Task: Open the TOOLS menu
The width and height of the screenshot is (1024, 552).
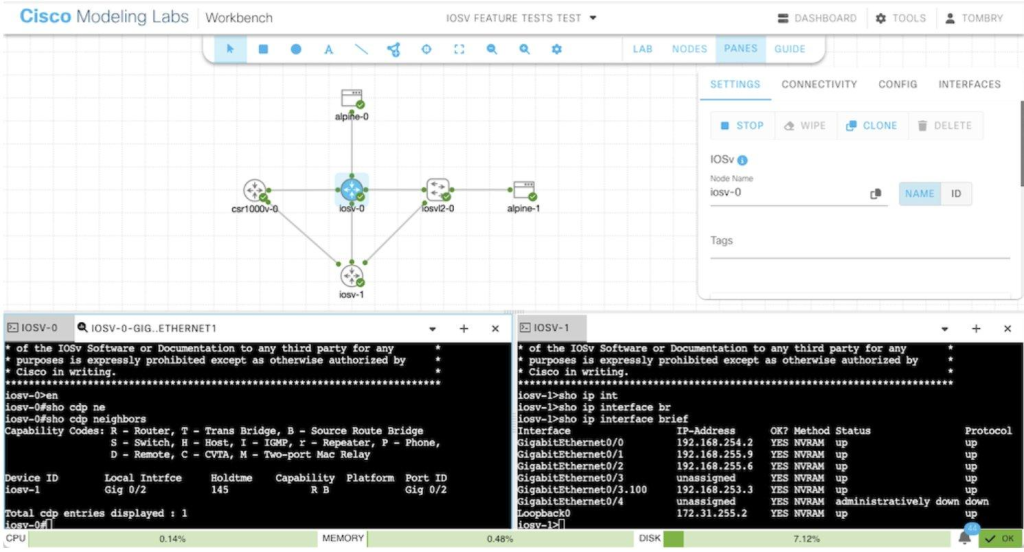Action: point(901,18)
